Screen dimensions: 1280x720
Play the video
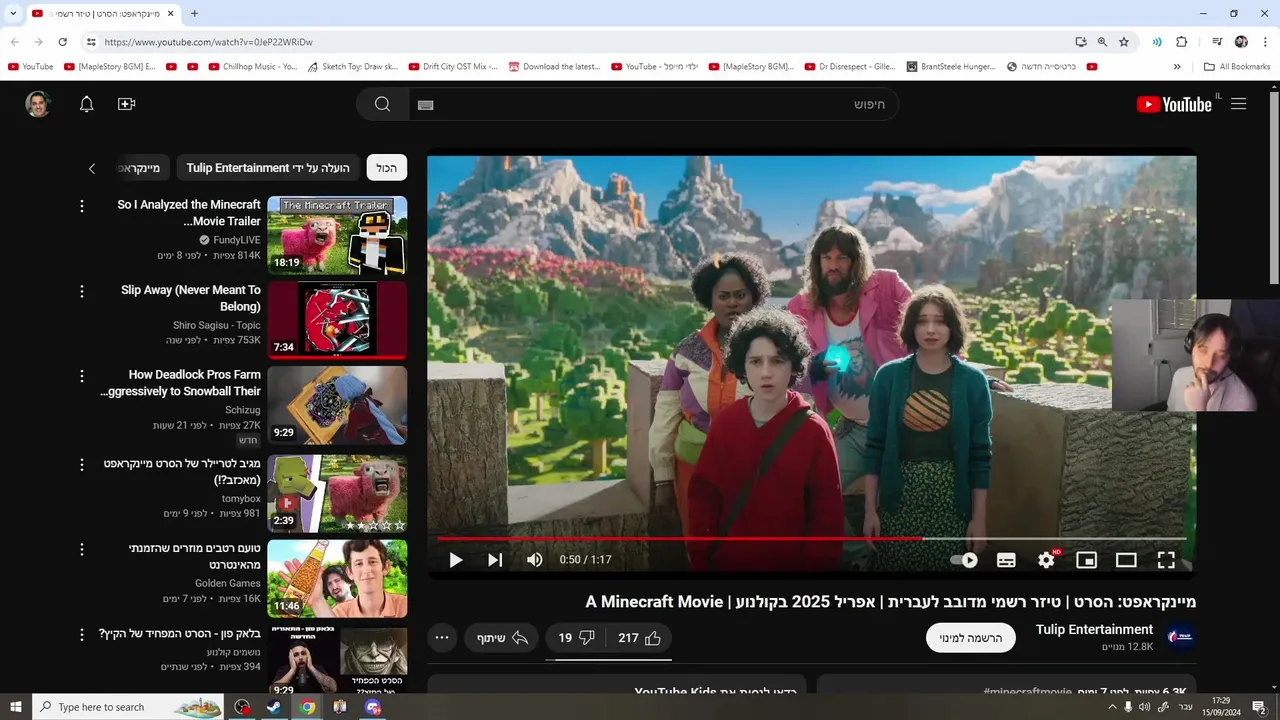[455, 560]
